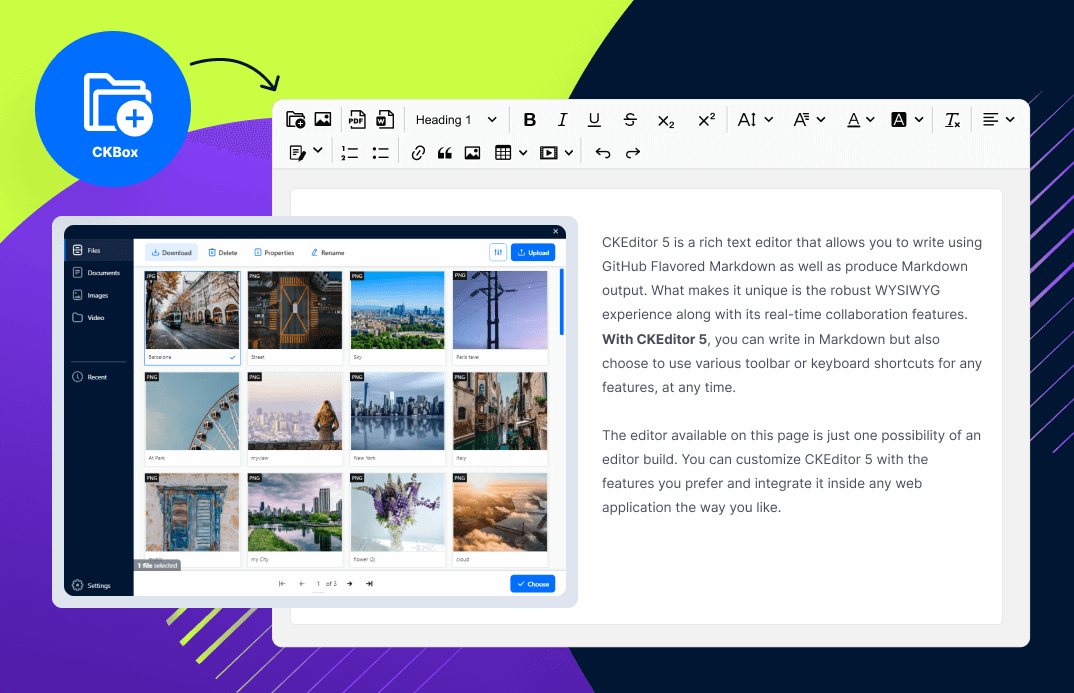Click the Delete button in CKBox
1074x693 pixels.
223,253
